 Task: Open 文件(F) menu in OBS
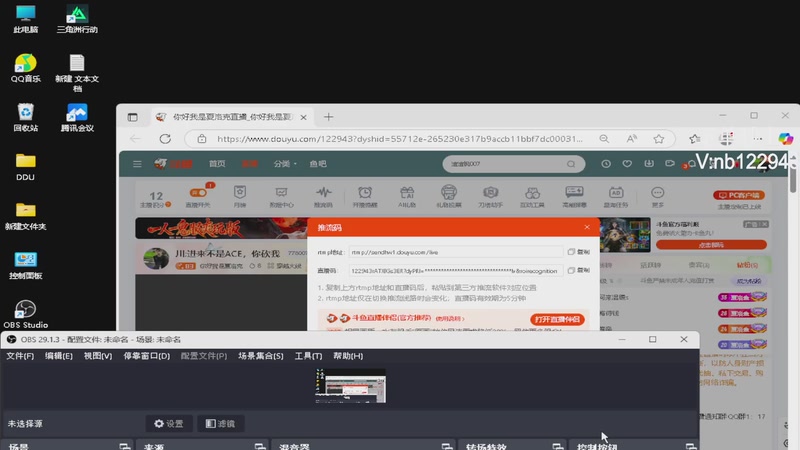(20, 356)
